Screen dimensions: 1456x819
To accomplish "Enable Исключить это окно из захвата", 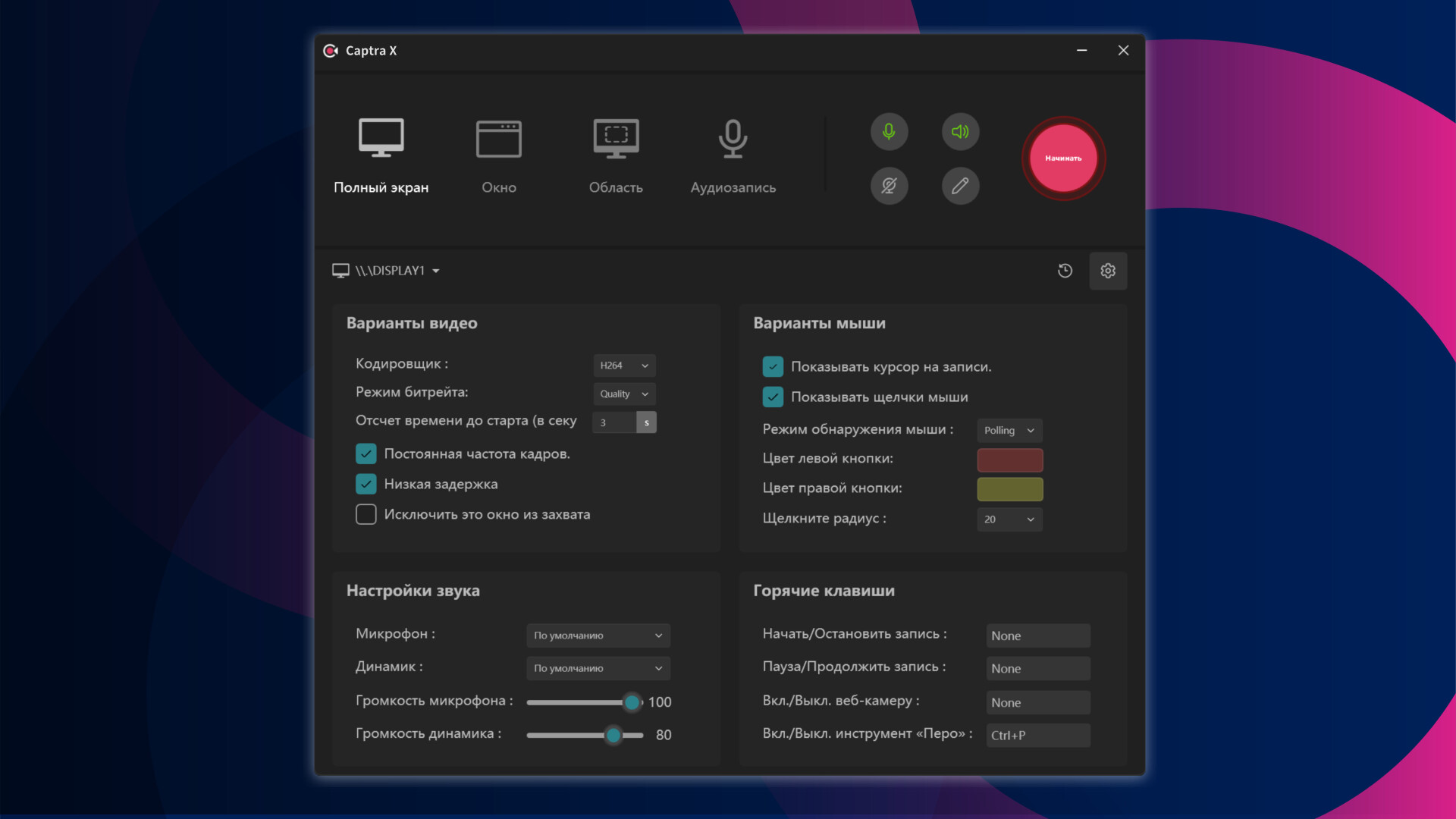I will pyautogui.click(x=366, y=514).
